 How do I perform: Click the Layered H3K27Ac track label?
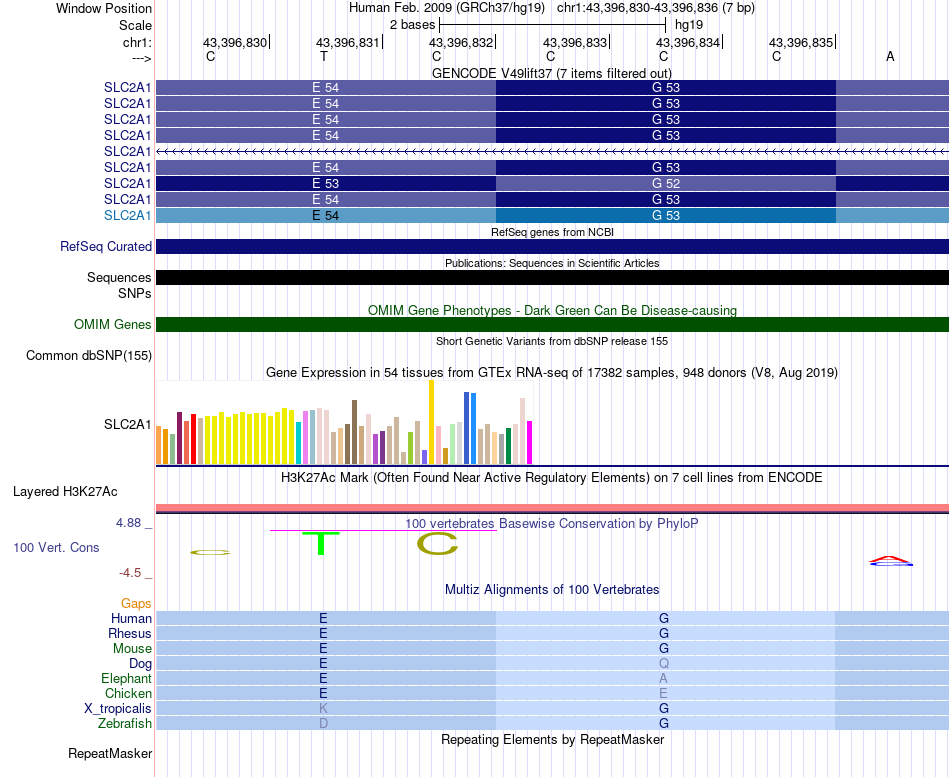tap(65, 492)
